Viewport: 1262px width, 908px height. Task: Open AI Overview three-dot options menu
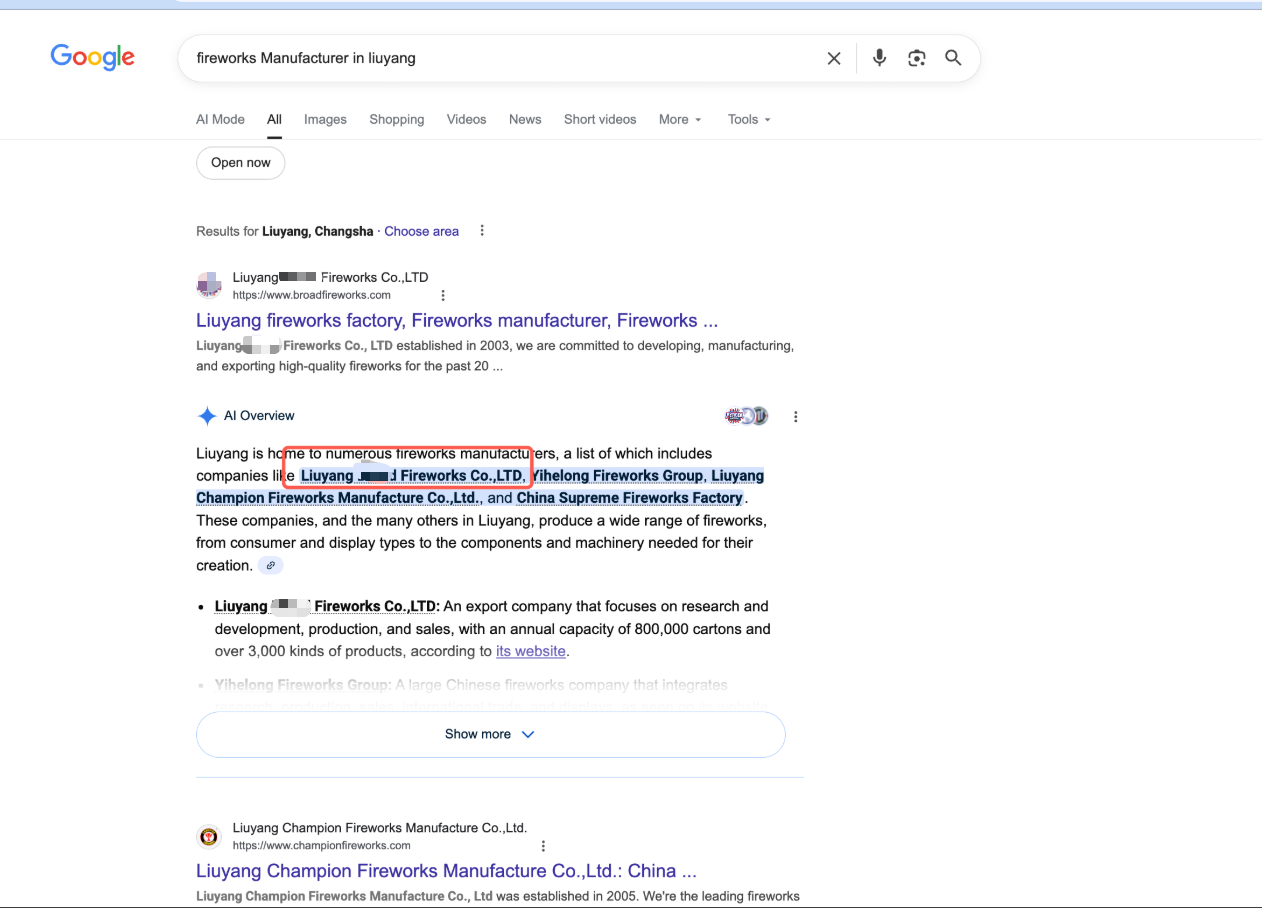point(796,416)
